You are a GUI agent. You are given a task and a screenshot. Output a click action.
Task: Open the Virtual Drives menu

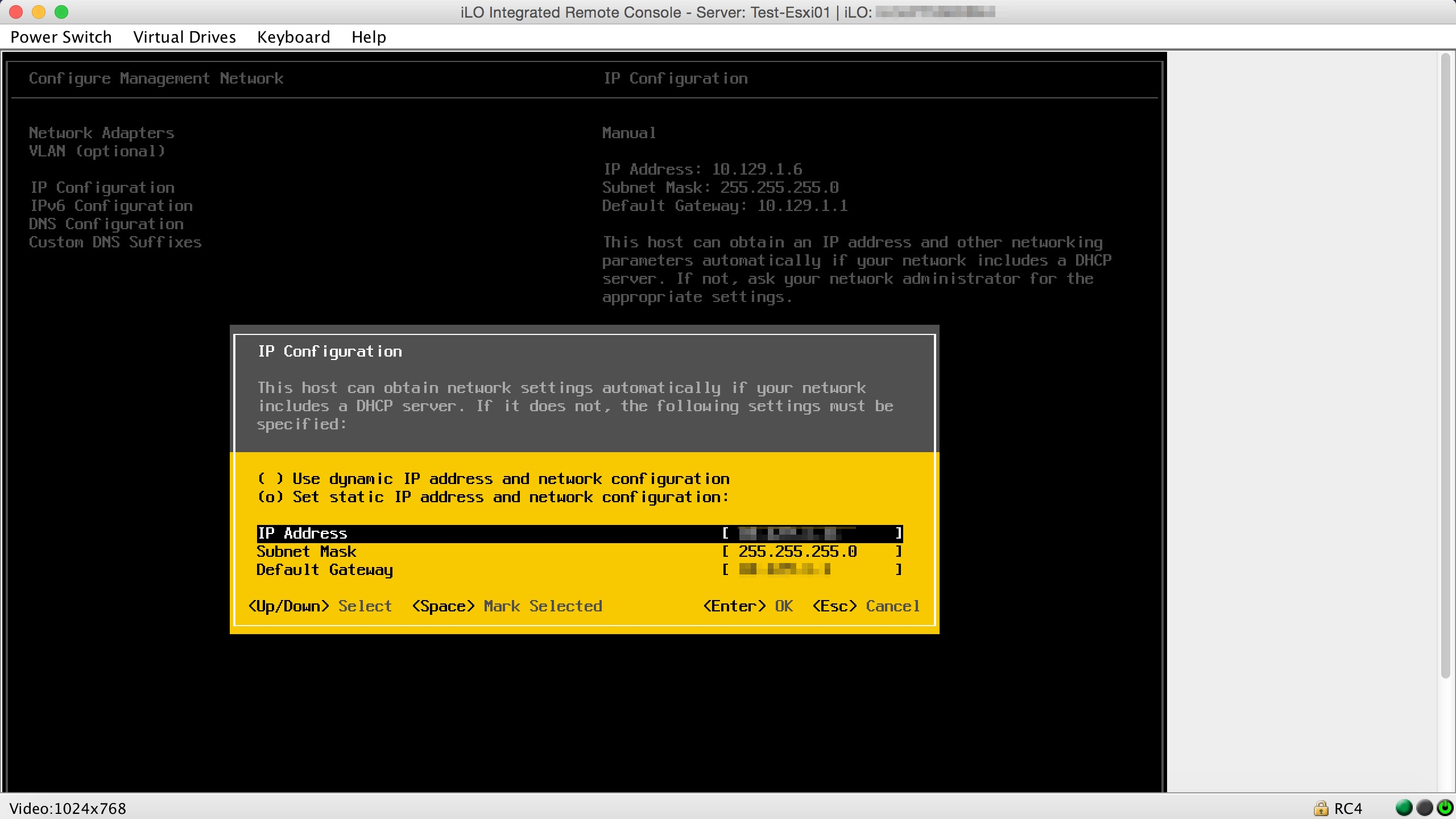click(x=184, y=37)
